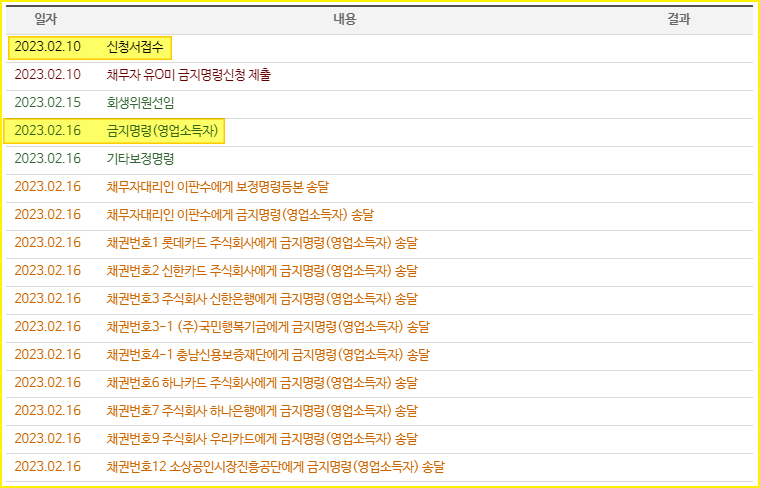
Task: Click the date beside 기타보정명령
Action: 48,159
